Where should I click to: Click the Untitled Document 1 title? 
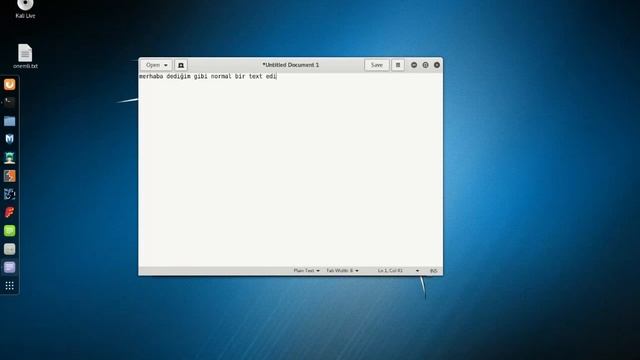pyautogui.click(x=291, y=65)
